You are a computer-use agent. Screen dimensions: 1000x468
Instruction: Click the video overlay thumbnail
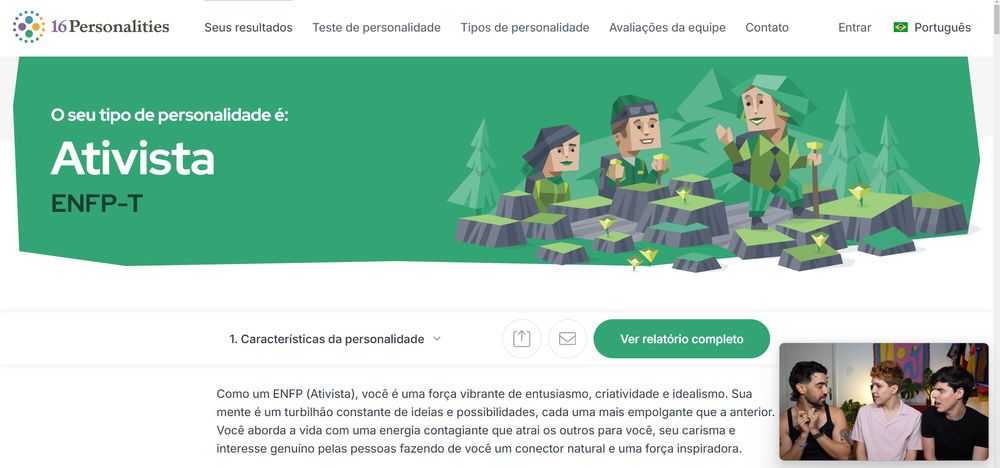884,402
